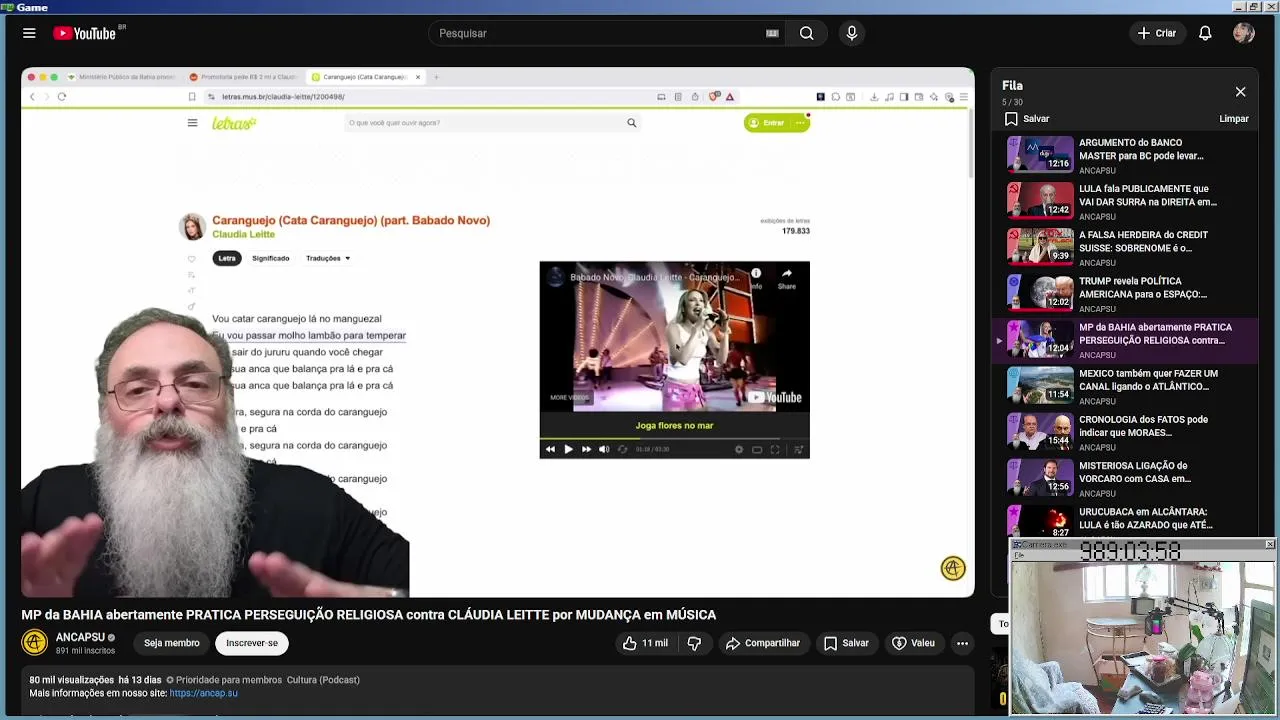The width and height of the screenshot is (1280, 720).
Task: Open MEXICO também quer FAZER UM CANAL video
Action: (1126, 386)
